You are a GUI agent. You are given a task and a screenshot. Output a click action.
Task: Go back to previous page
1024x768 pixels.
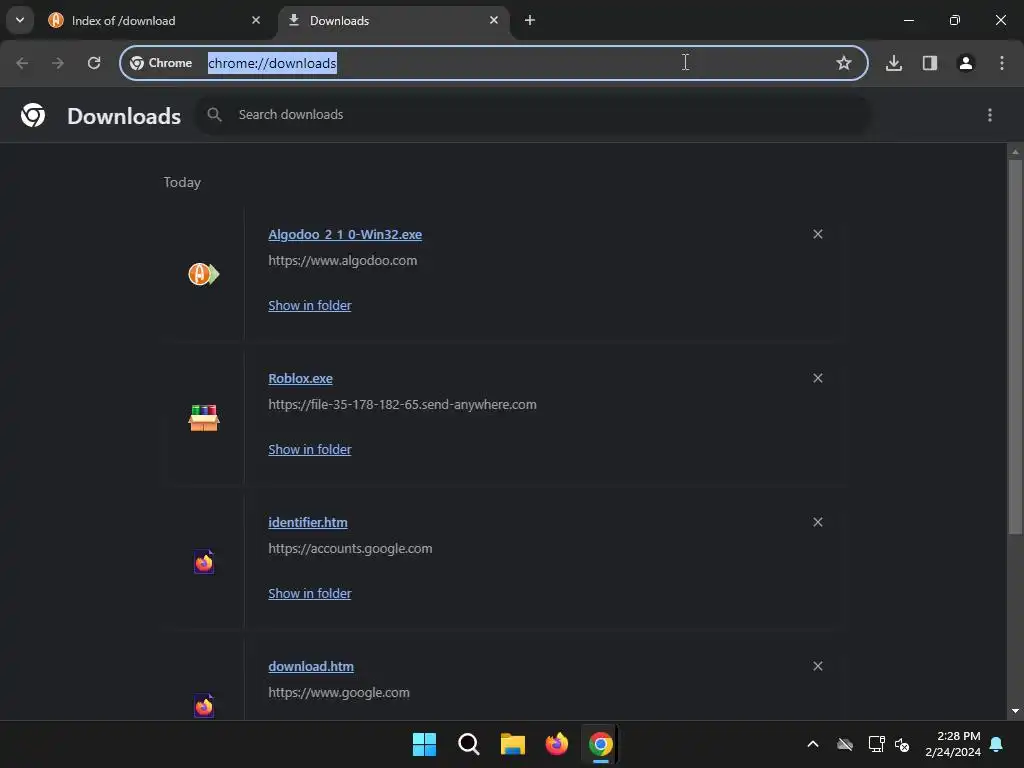(22, 63)
